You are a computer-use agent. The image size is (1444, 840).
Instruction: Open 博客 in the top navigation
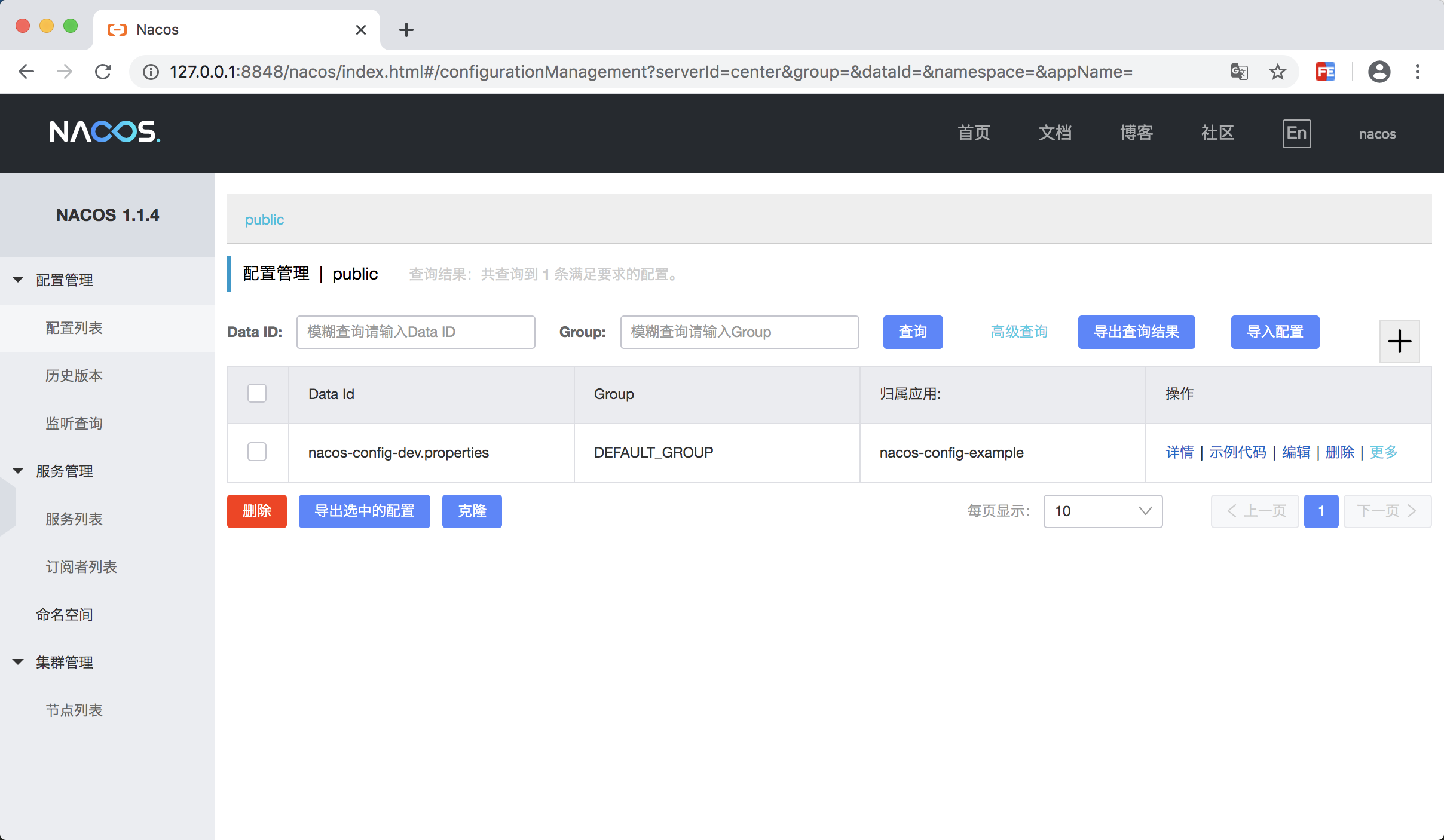tap(1137, 133)
